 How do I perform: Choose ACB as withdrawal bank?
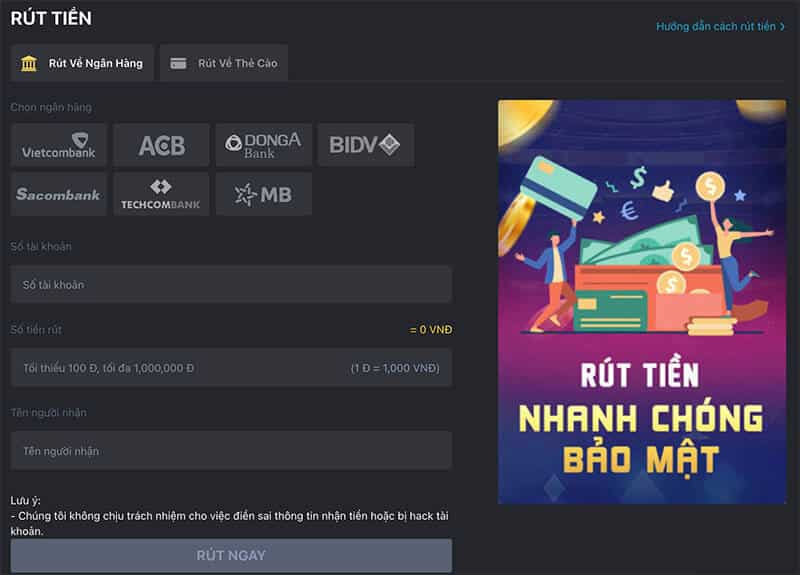coord(161,145)
